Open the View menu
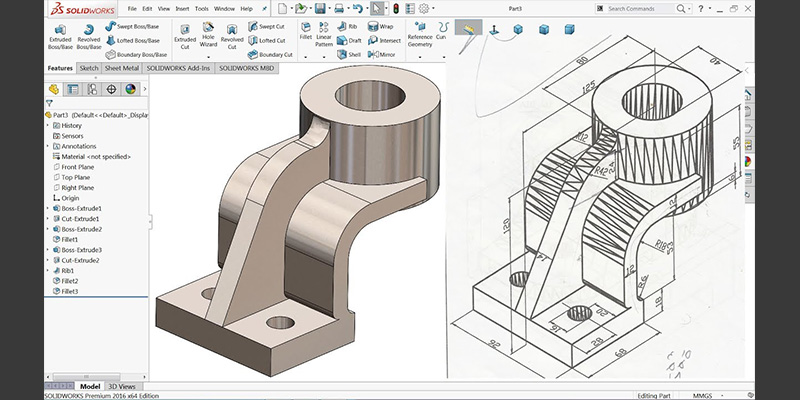800x400 pixels. 164,9
